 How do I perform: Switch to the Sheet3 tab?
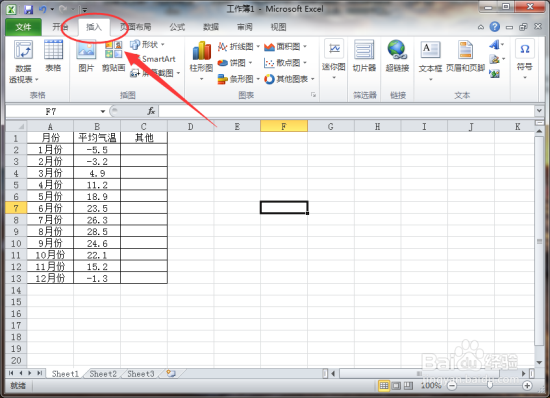pyautogui.click(x=141, y=374)
